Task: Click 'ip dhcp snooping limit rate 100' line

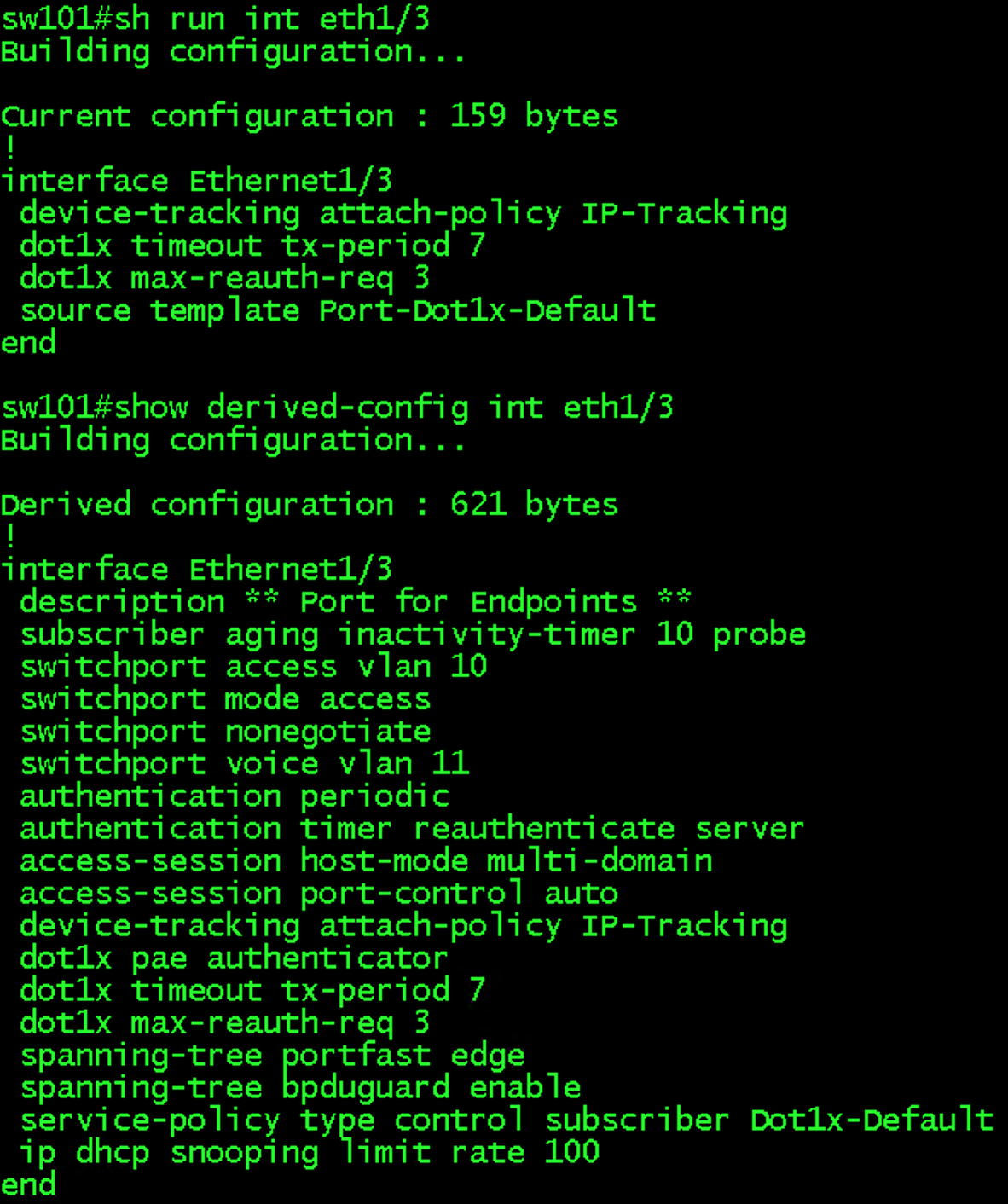Action: click(310, 1153)
